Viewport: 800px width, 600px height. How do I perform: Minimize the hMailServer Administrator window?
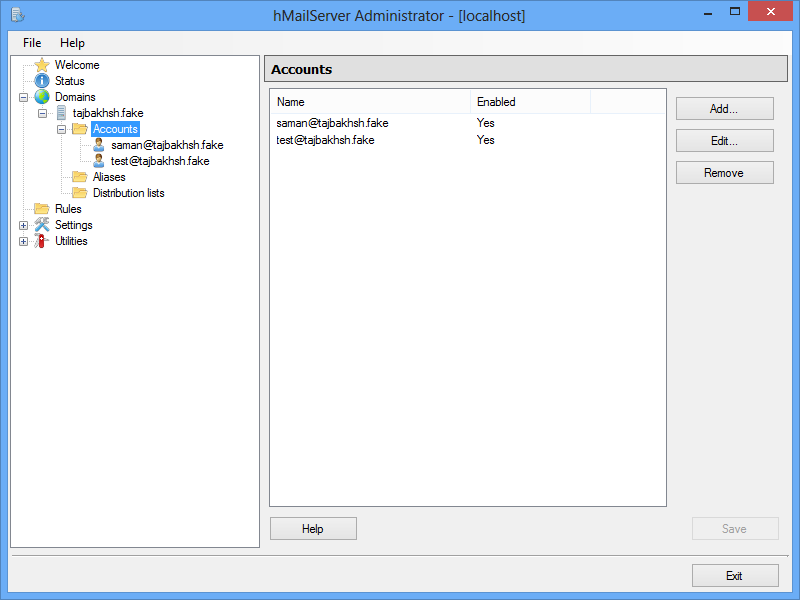pos(708,13)
